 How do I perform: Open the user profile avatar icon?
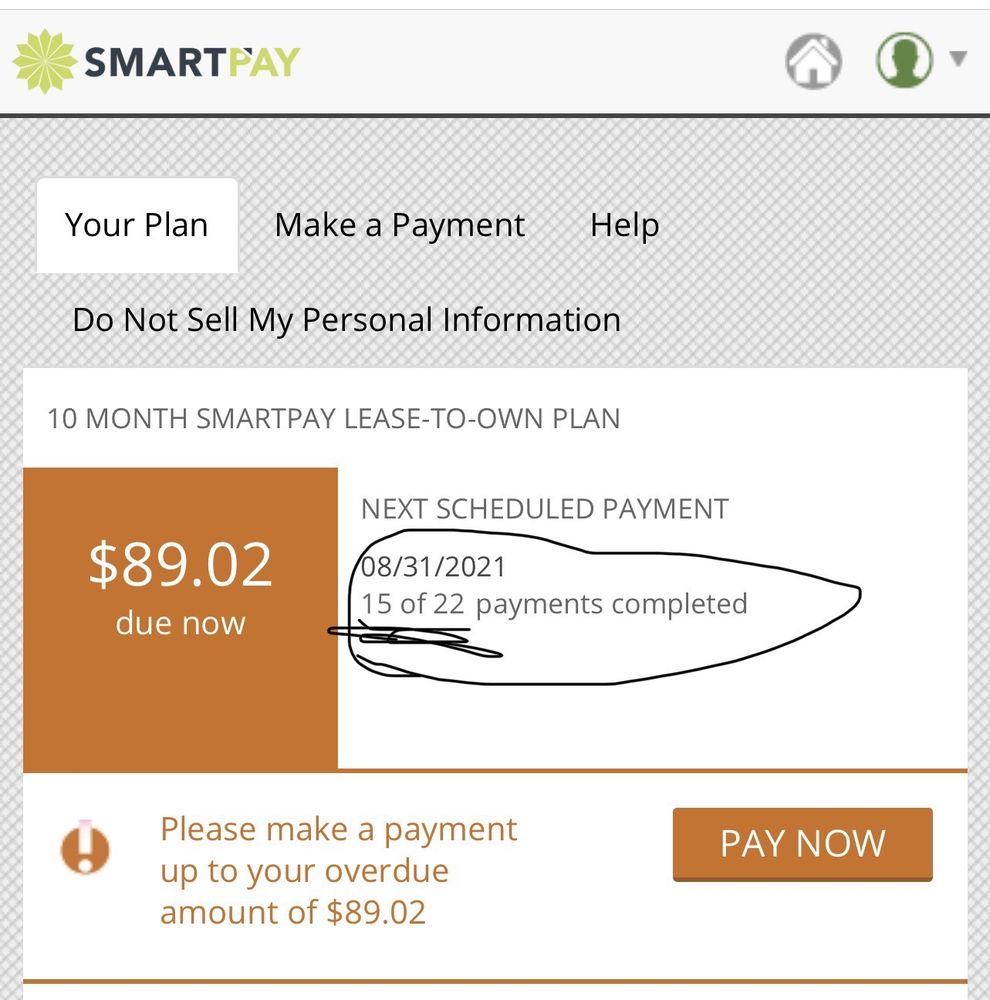[904, 60]
